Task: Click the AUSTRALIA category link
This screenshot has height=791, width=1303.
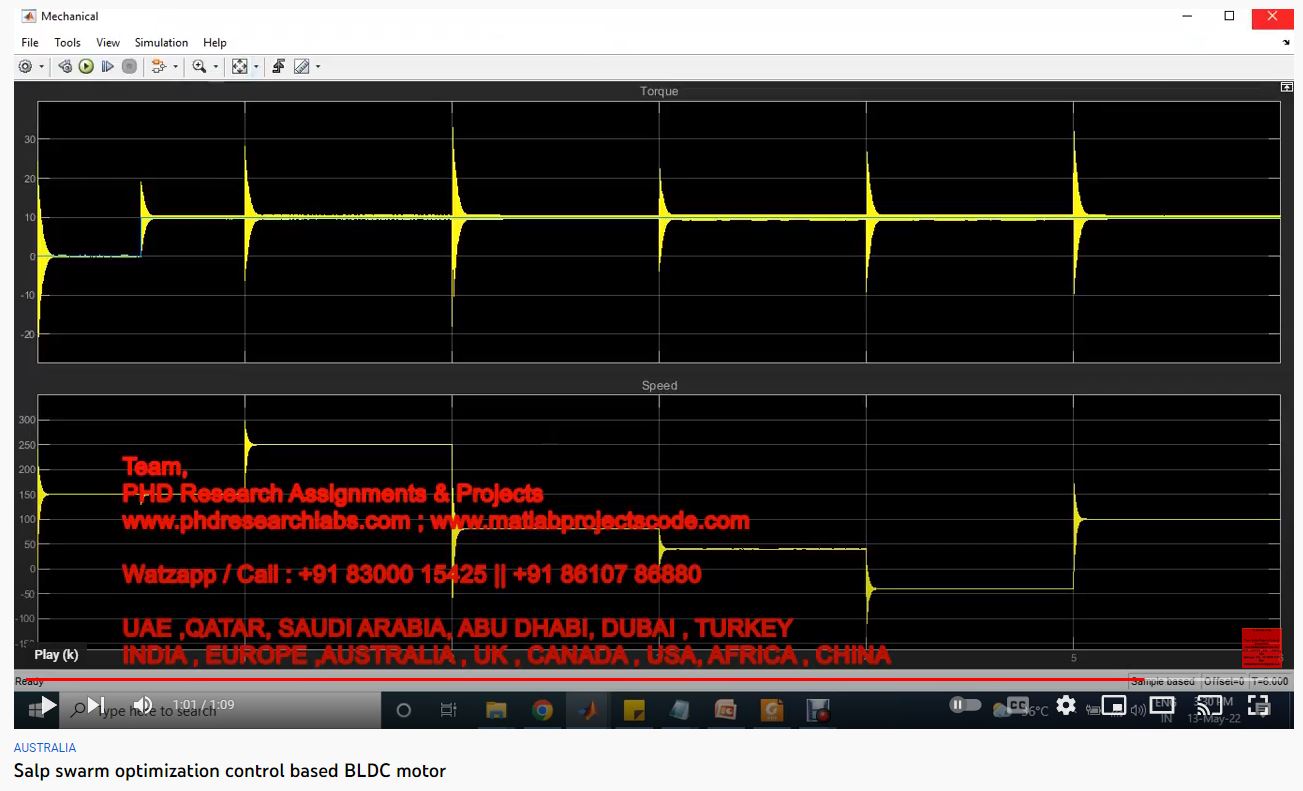Action: [x=45, y=748]
